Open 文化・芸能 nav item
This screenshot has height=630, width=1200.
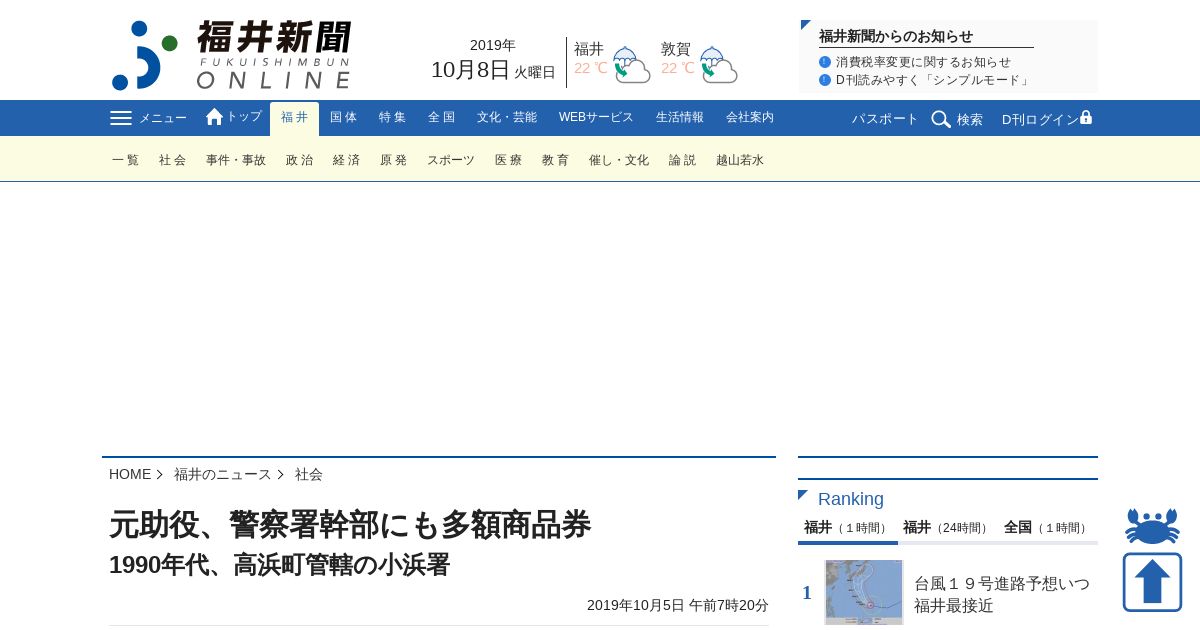[507, 118]
